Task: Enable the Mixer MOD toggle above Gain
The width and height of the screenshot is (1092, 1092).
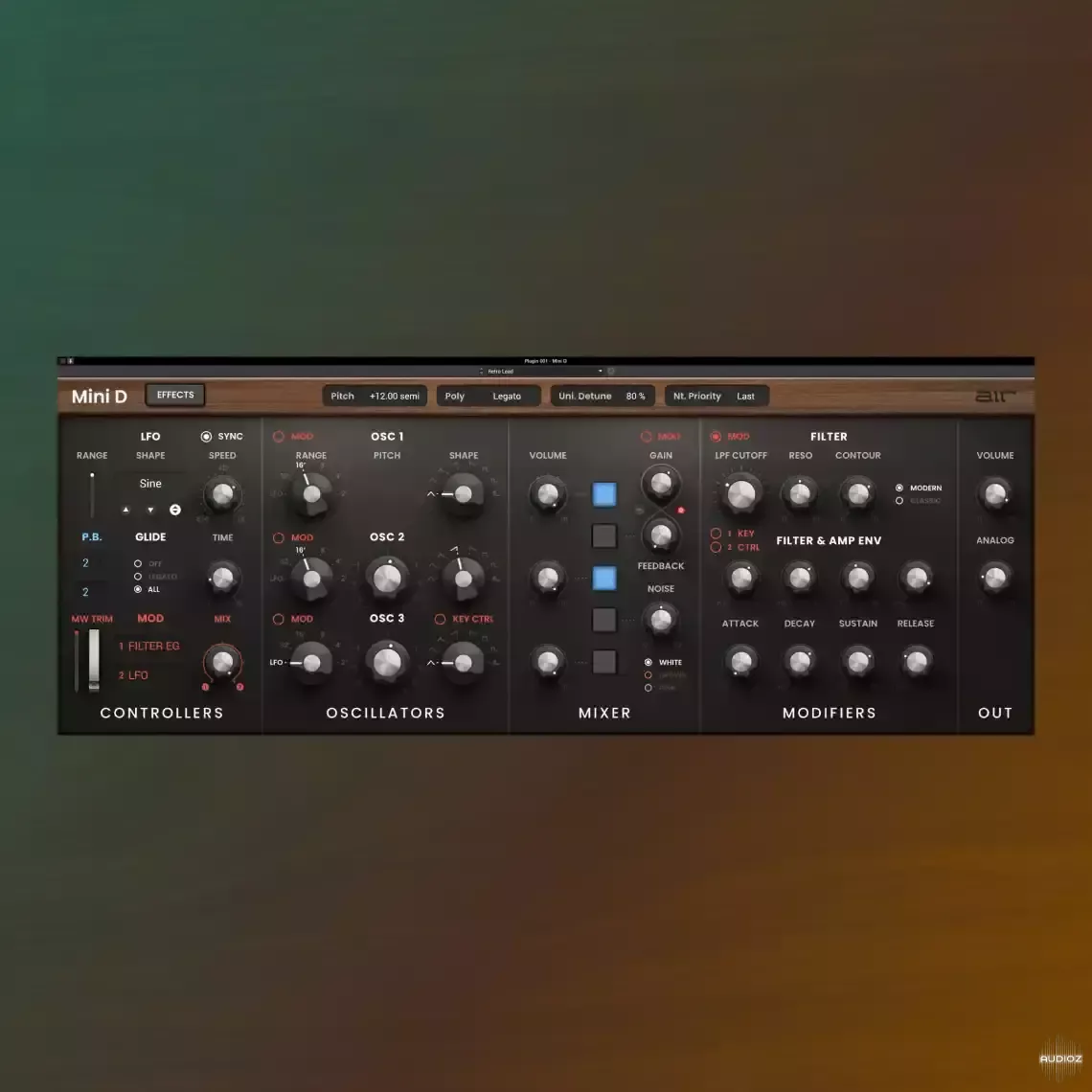Action: pyautogui.click(x=647, y=437)
